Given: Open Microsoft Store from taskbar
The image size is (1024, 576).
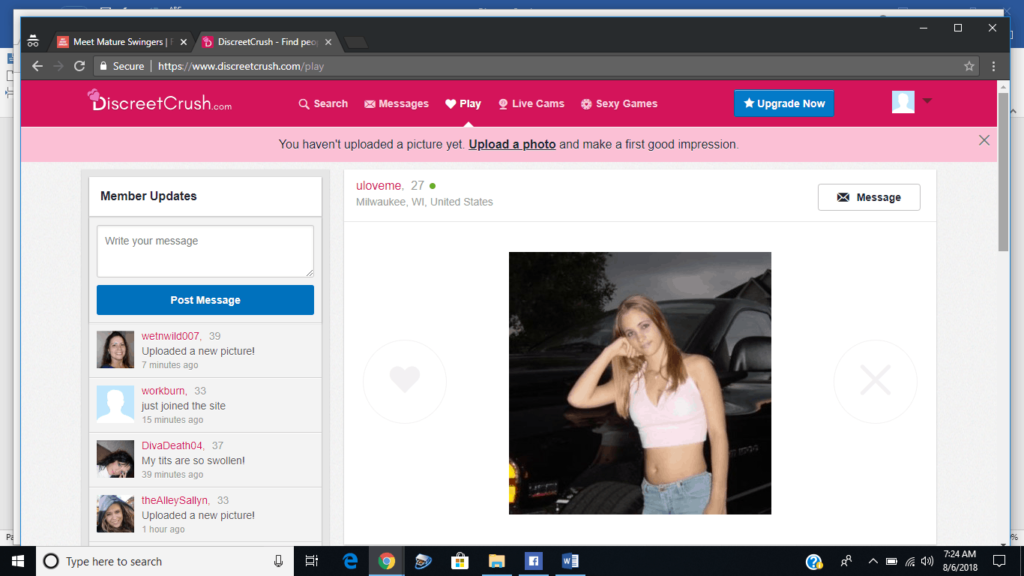Looking at the screenshot, I should pos(460,561).
